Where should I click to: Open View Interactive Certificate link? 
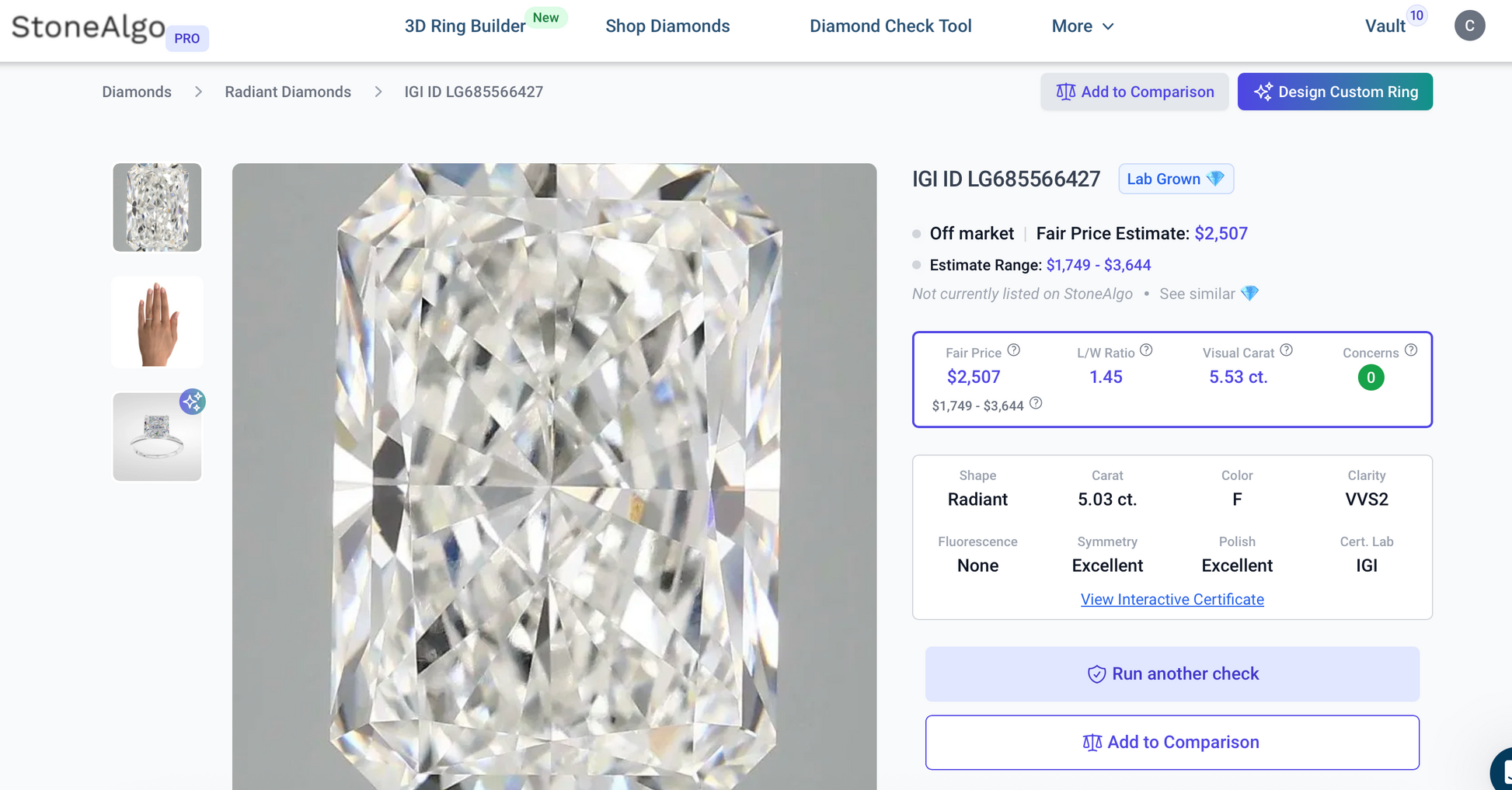pyautogui.click(x=1172, y=600)
